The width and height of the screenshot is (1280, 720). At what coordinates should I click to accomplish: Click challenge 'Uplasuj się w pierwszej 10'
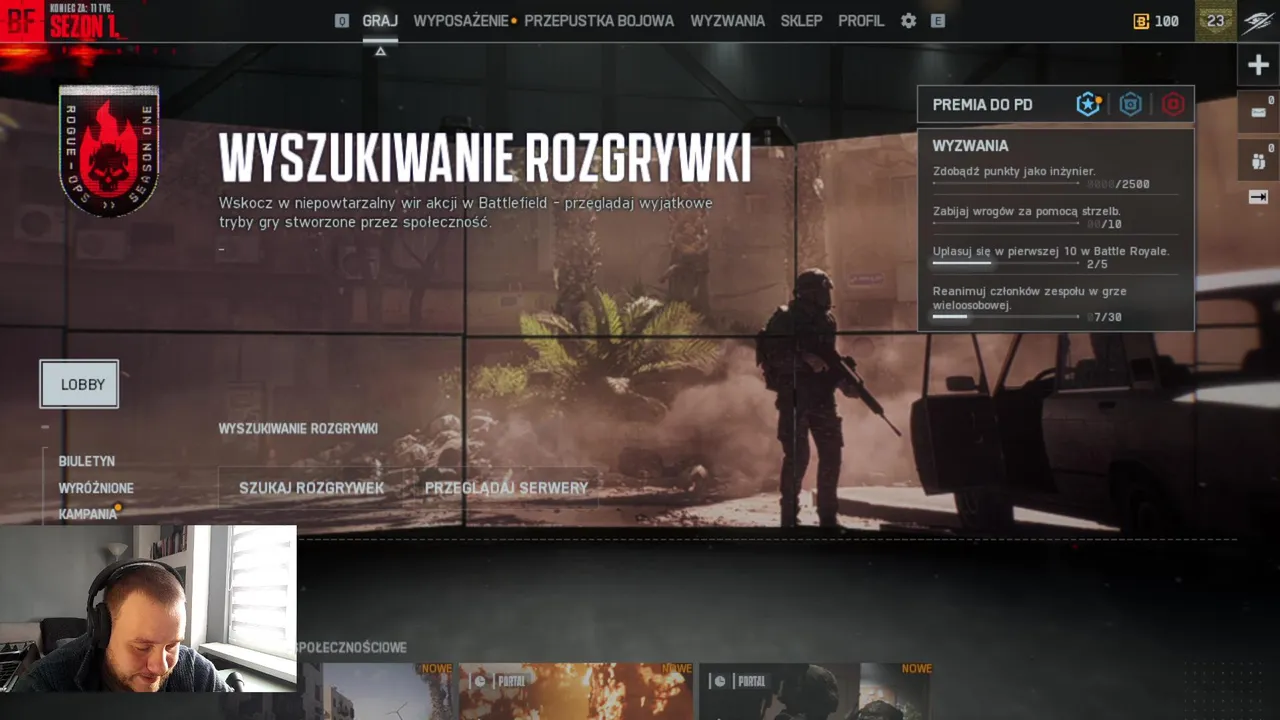(1051, 251)
